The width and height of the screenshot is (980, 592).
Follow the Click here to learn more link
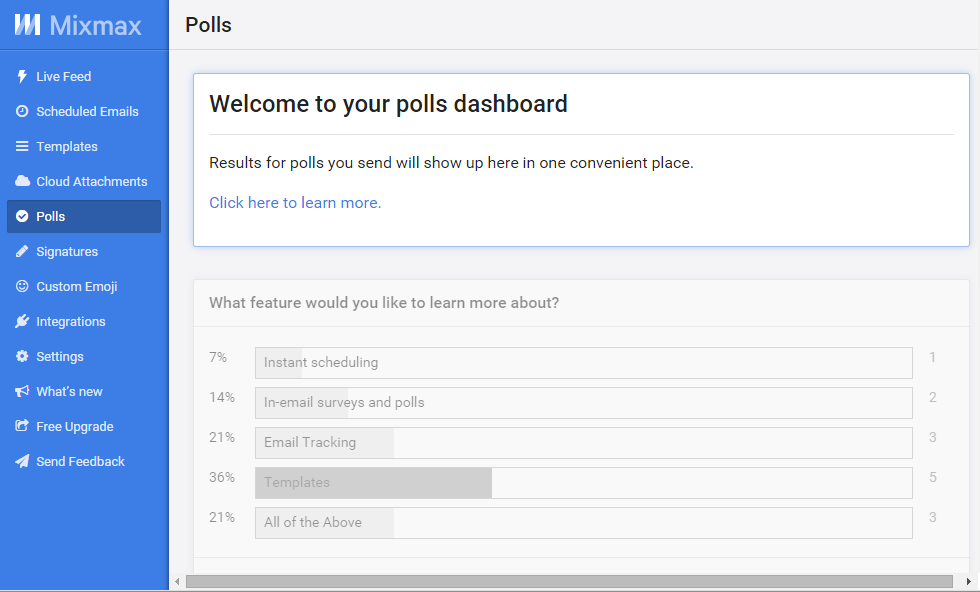tap(295, 203)
